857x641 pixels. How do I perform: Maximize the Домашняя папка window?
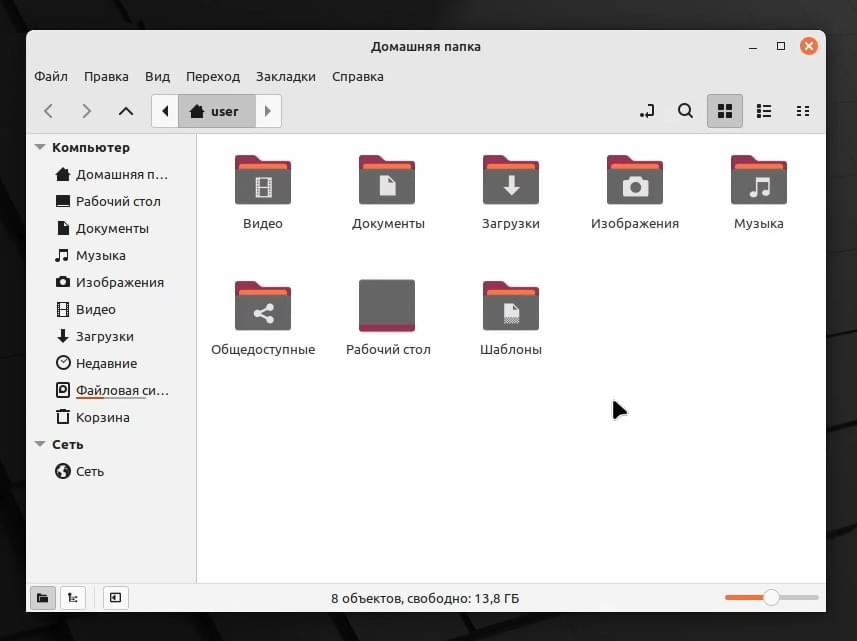(781, 46)
